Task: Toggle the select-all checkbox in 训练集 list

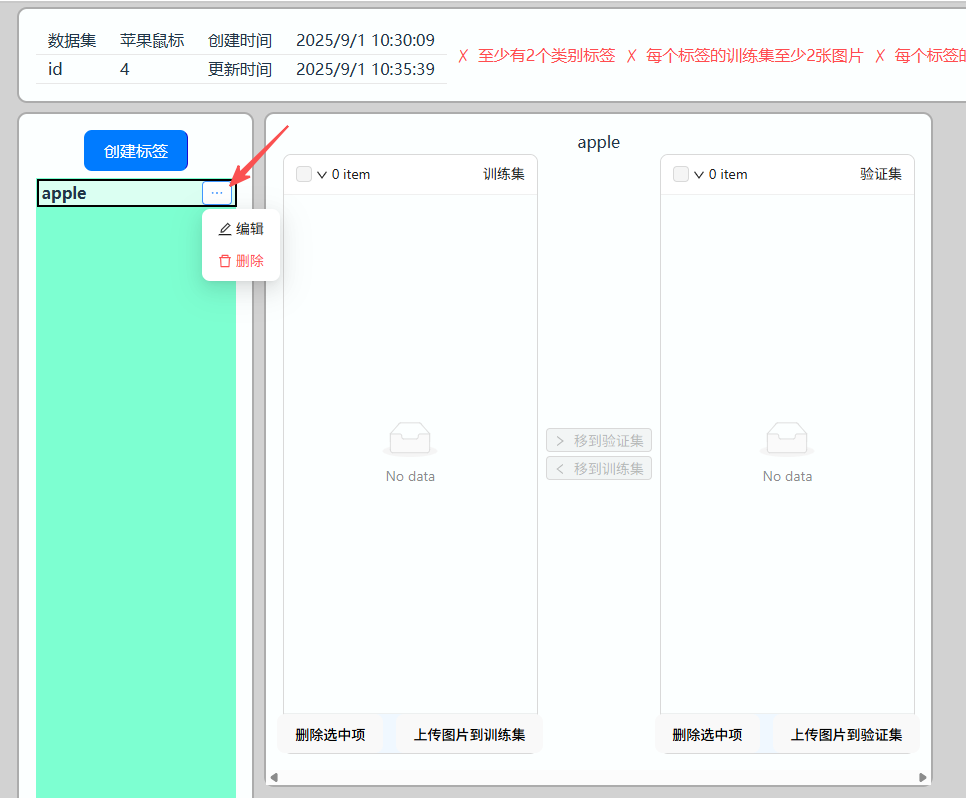Action: [304, 174]
